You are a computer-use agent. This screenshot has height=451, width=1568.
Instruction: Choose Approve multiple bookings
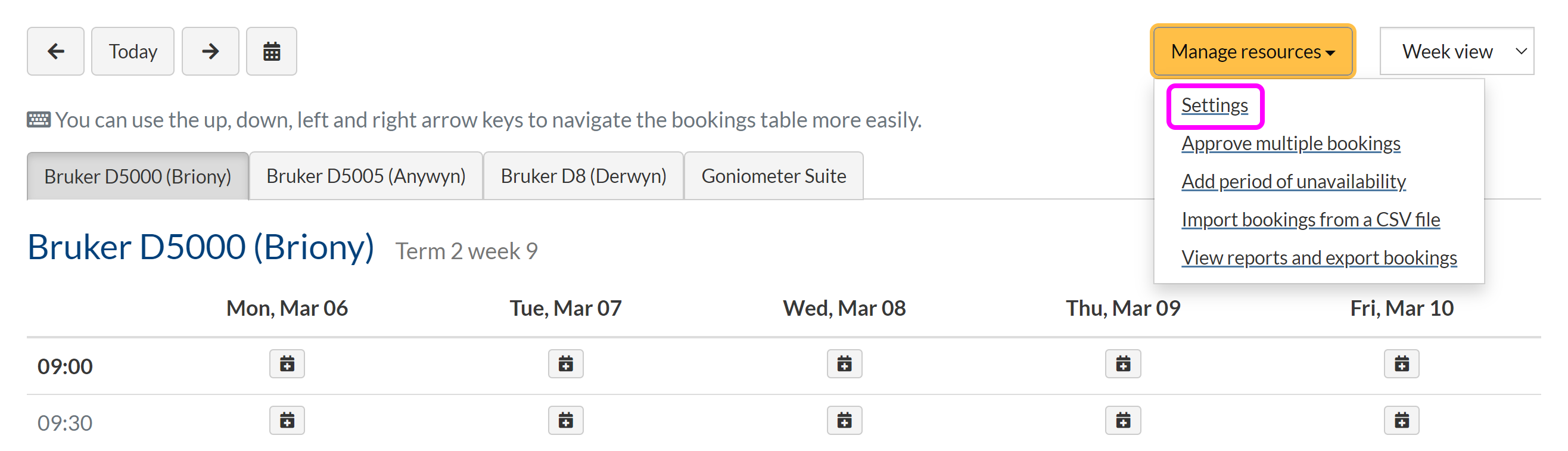pyautogui.click(x=1290, y=144)
